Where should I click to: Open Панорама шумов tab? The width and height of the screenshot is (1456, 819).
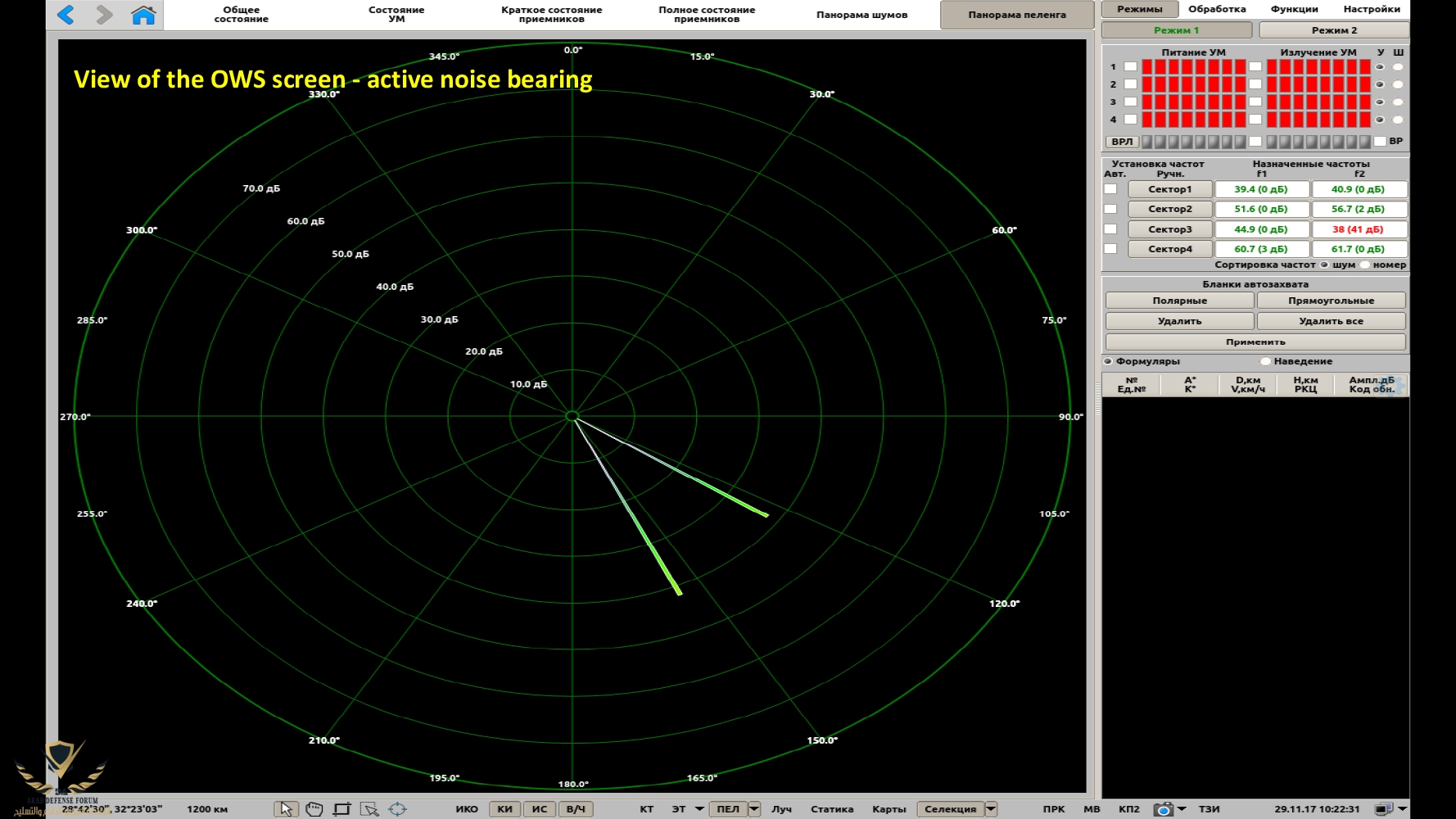pos(861,15)
